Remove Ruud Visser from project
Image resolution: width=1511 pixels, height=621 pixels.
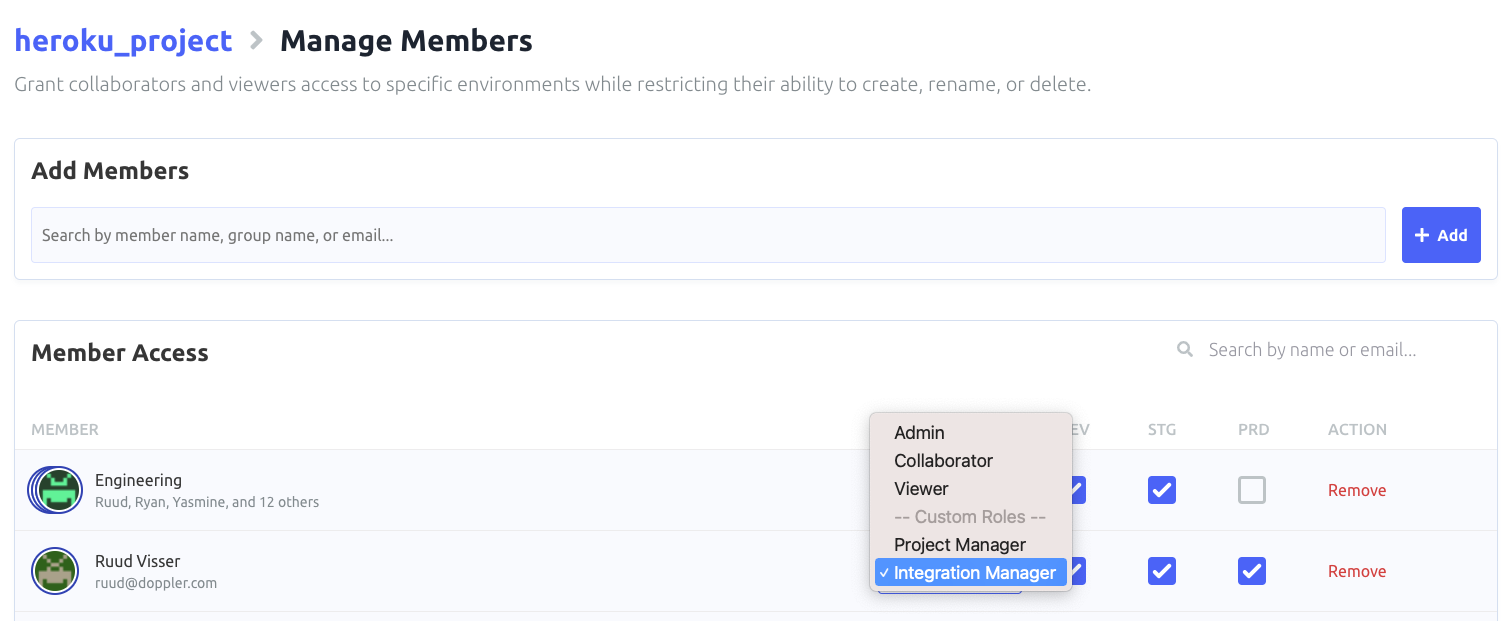[x=1356, y=571]
